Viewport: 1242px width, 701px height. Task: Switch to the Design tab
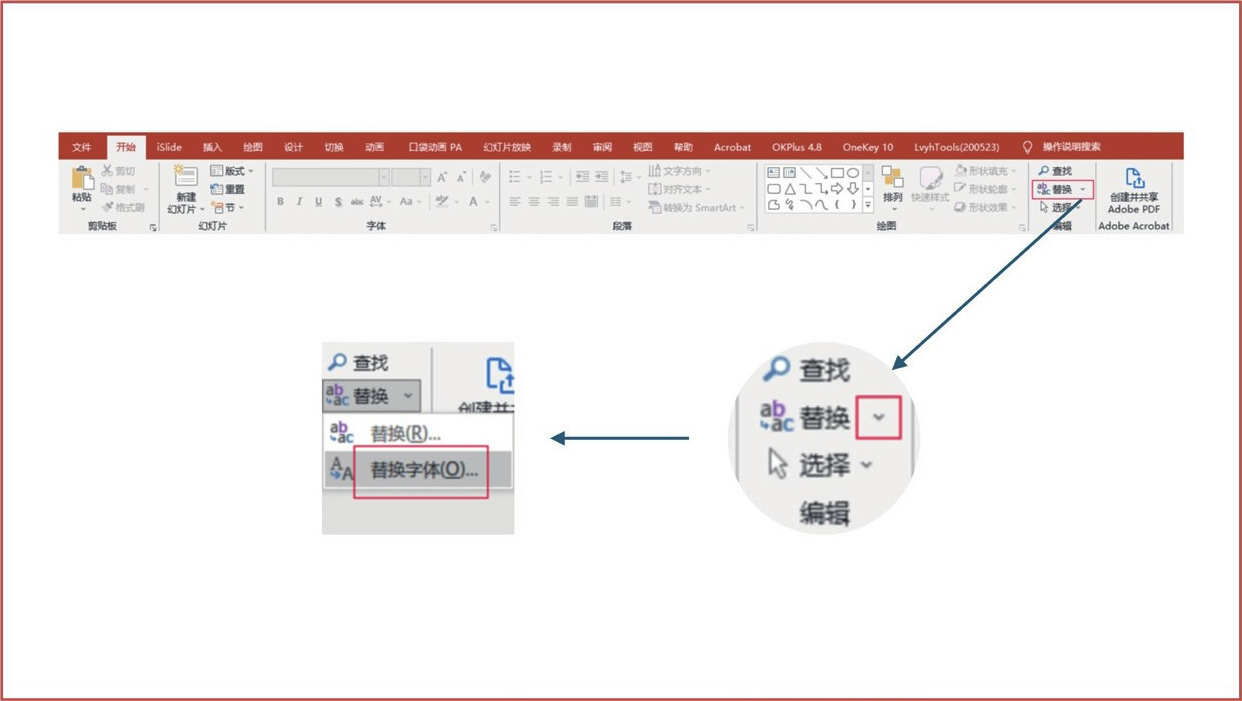(x=293, y=147)
